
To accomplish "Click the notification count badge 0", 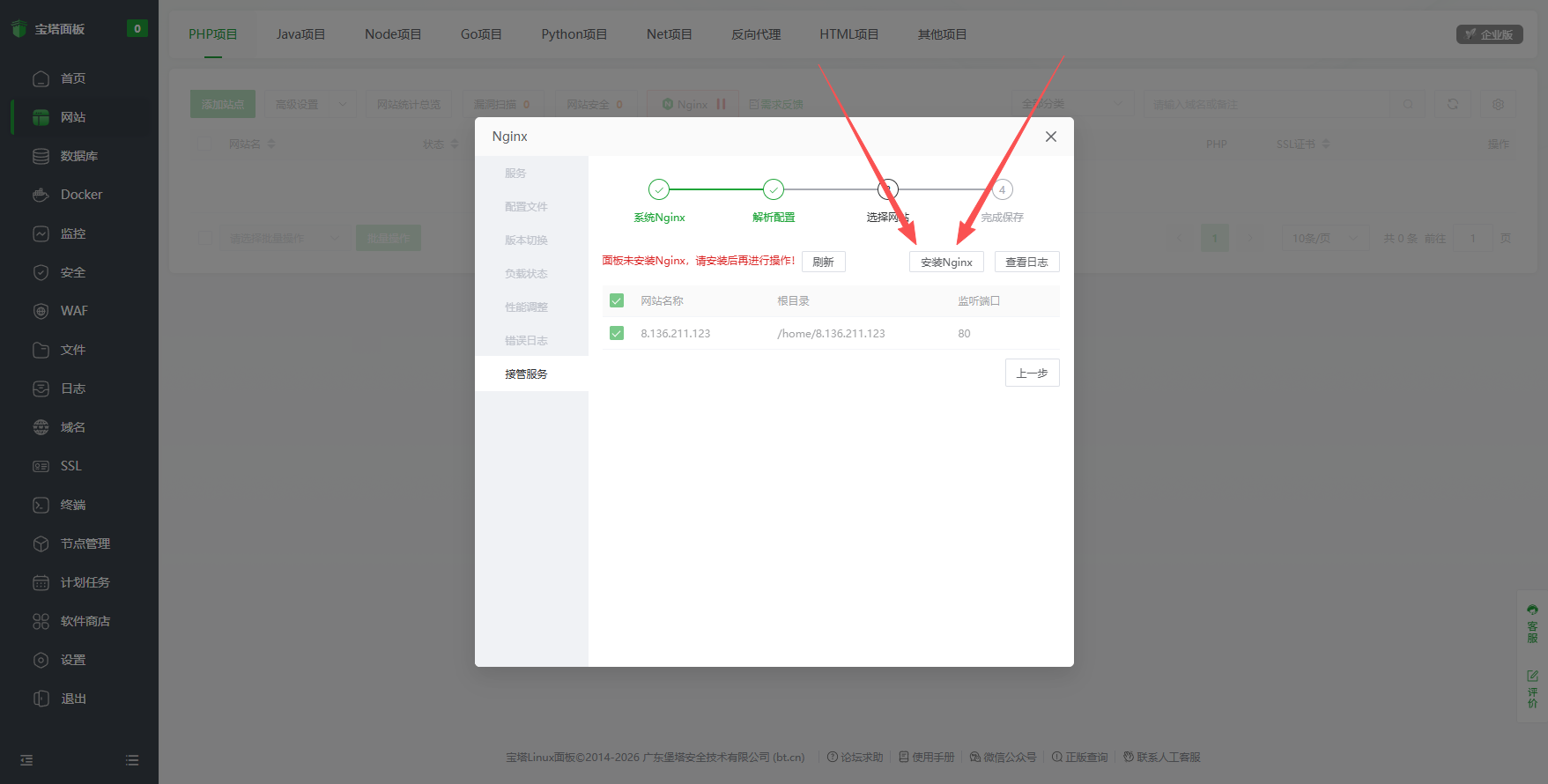I will coord(137,28).
